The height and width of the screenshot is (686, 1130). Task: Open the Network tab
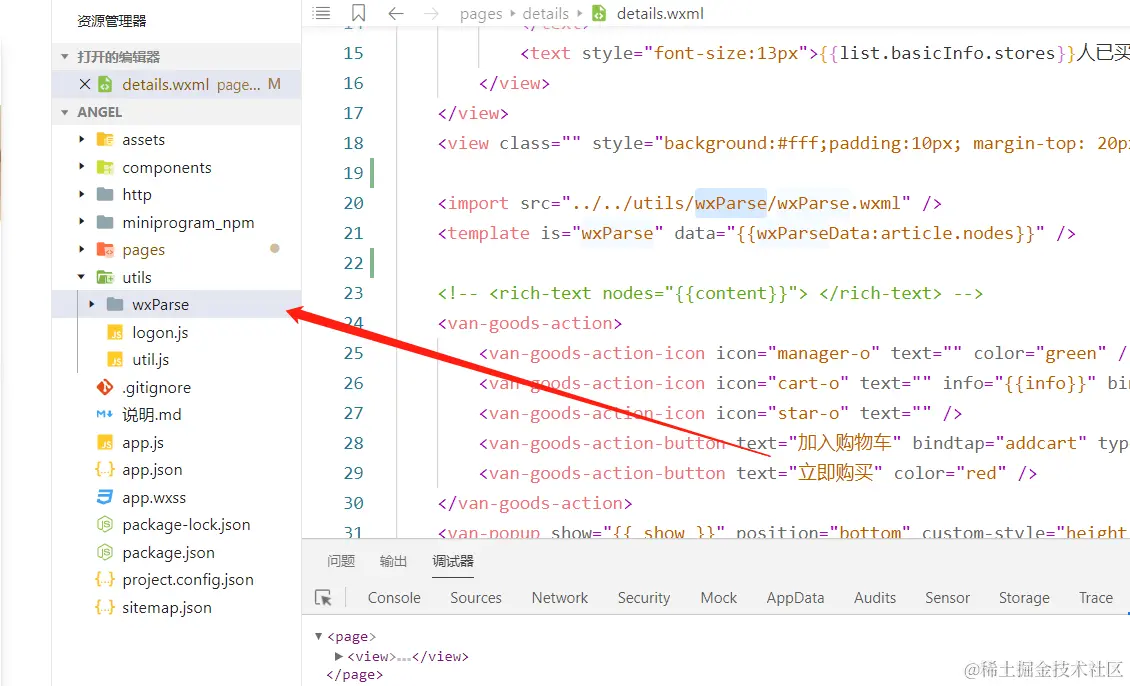pyautogui.click(x=560, y=597)
